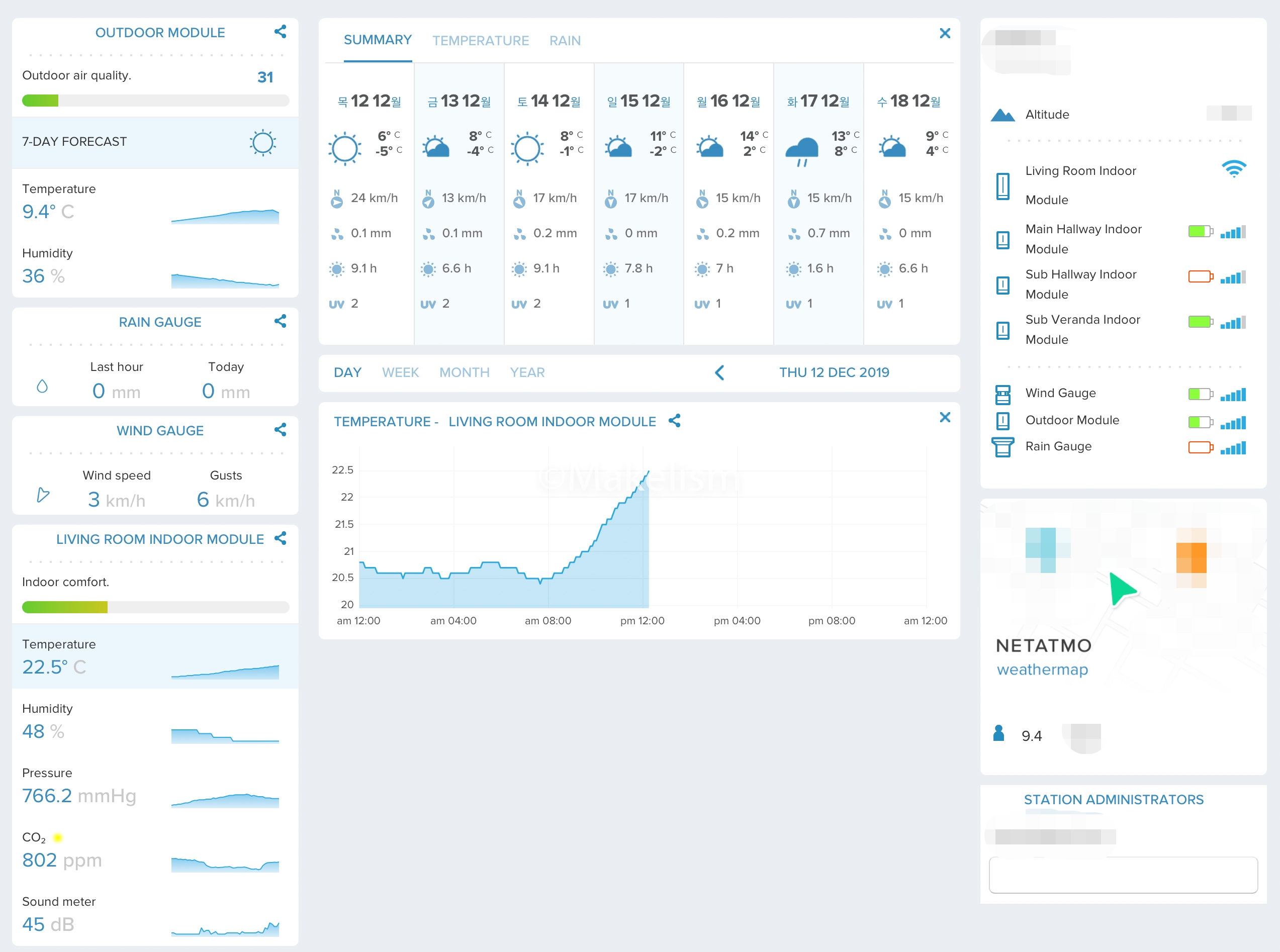Screen dimensions: 1280x952
Task: Share the temperature graph
Action: (x=674, y=421)
